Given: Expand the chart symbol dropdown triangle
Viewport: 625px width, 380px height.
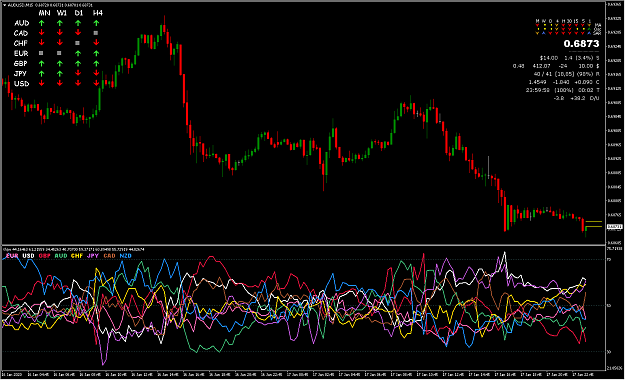Looking at the screenshot, I should coord(4,5).
